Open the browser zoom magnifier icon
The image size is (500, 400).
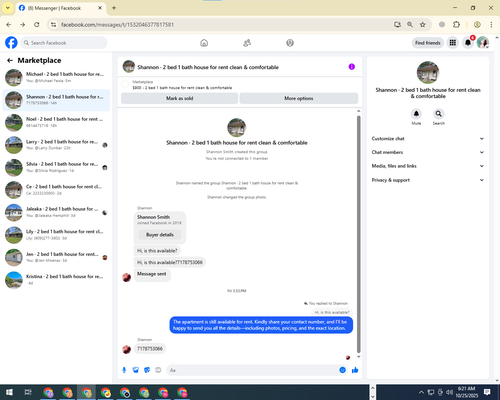tap(410, 24)
